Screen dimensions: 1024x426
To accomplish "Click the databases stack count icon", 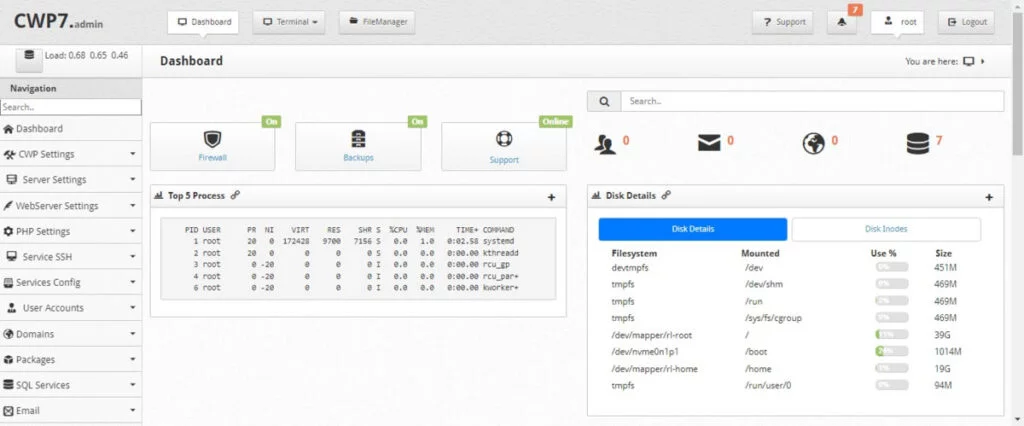I will pos(918,144).
